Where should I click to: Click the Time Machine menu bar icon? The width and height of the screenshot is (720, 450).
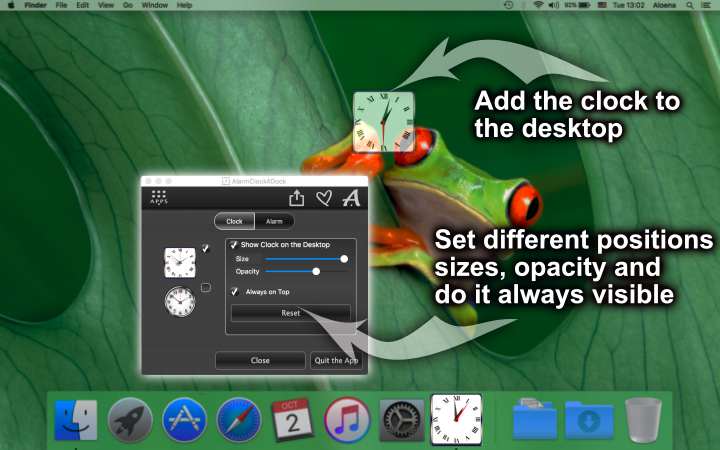point(508,5)
